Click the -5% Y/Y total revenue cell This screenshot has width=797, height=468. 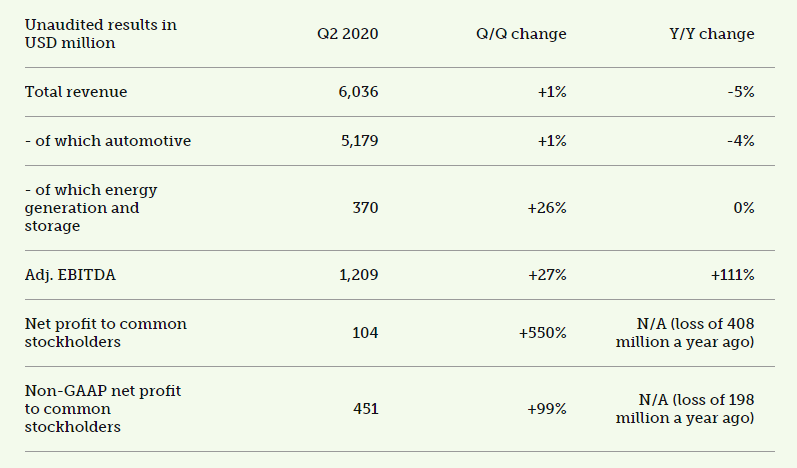741,92
